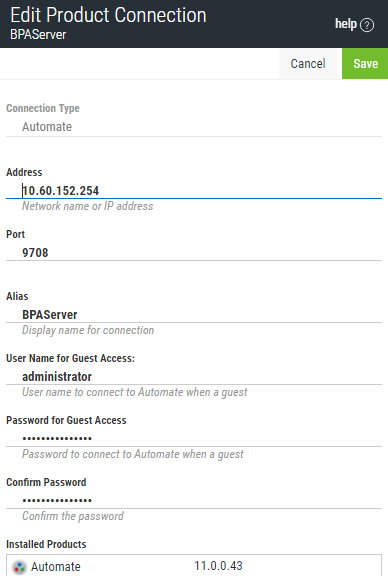This screenshot has height=576, width=388.
Task: Click the Confirm Password field
Action: pos(194,500)
